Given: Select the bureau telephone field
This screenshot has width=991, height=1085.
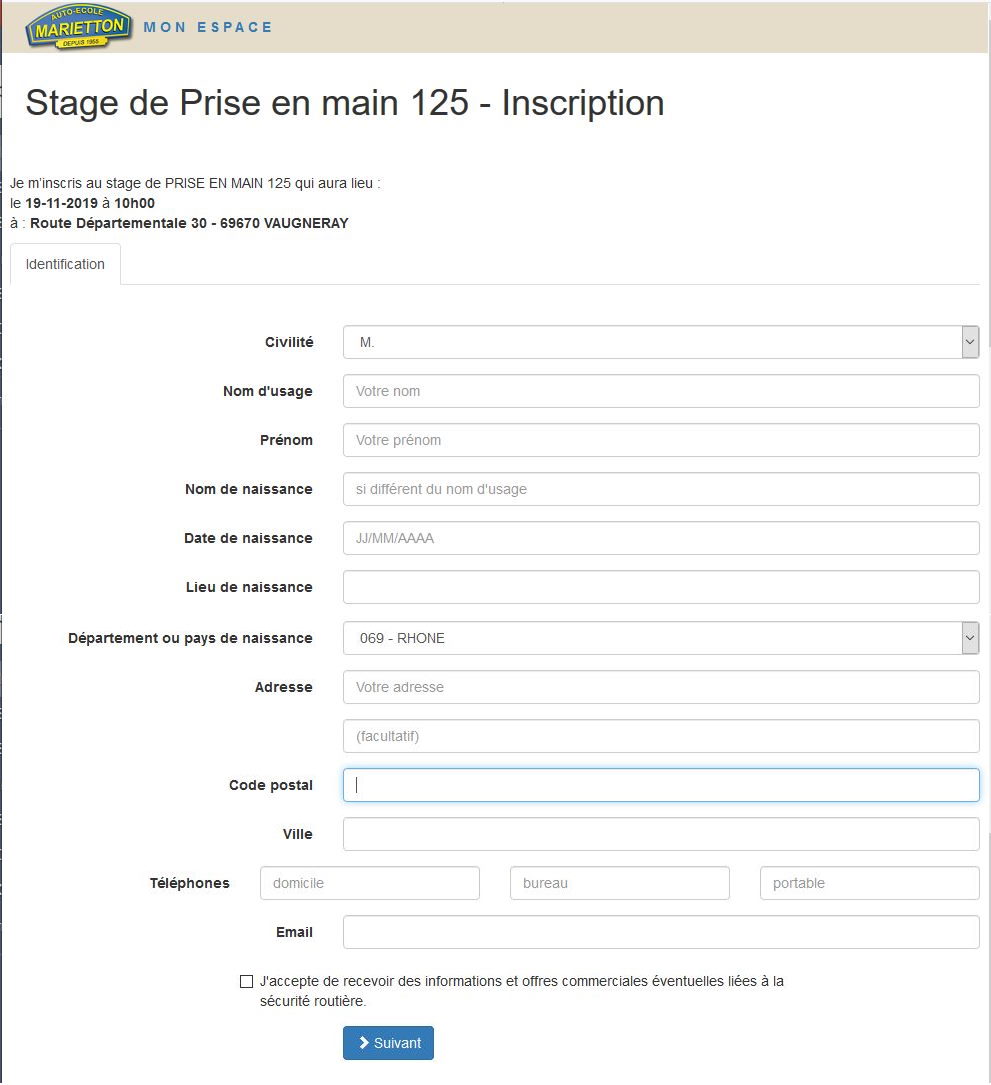Looking at the screenshot, I should point(619,883).
